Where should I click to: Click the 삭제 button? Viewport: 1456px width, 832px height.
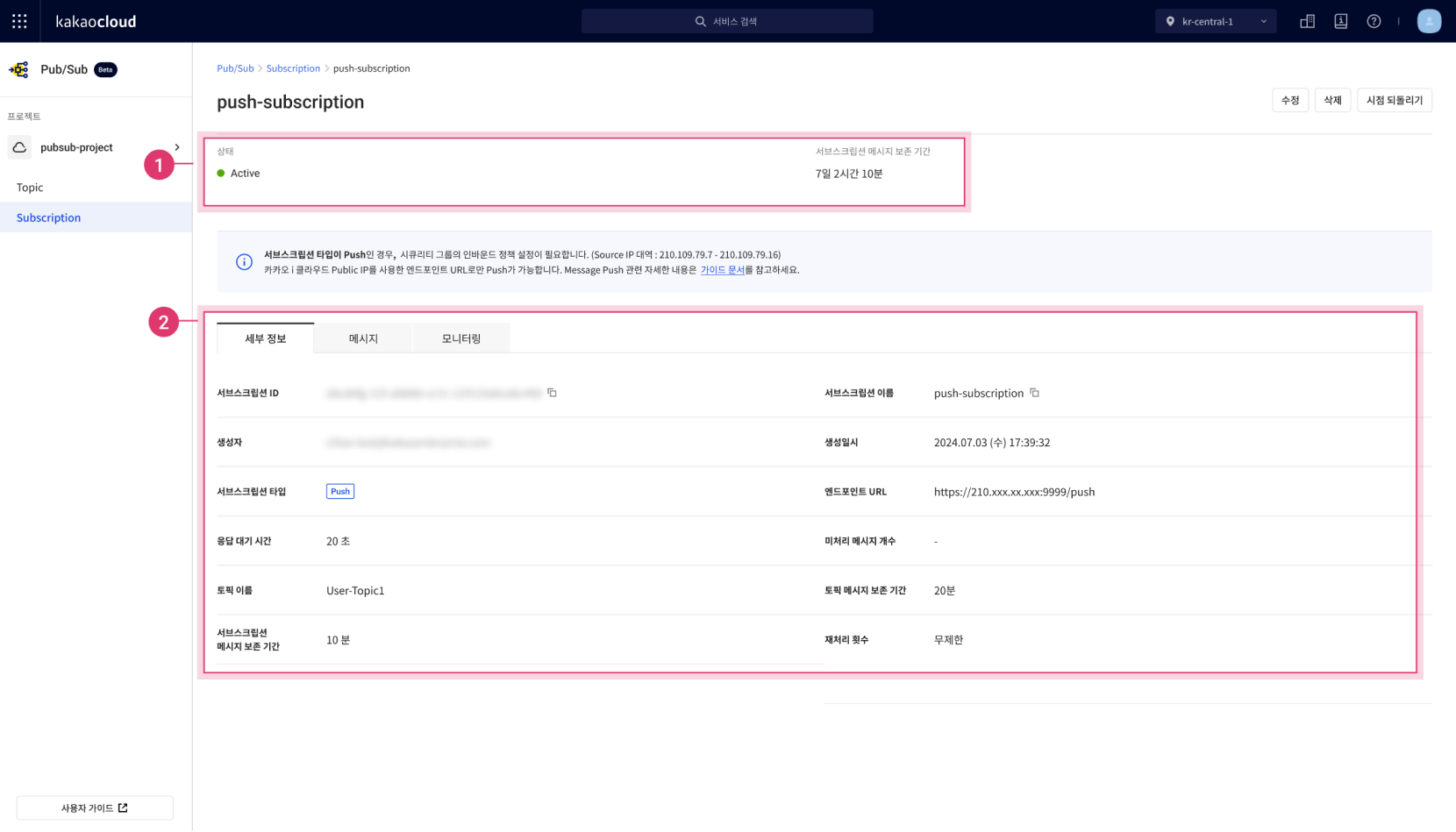[1332, 100]
